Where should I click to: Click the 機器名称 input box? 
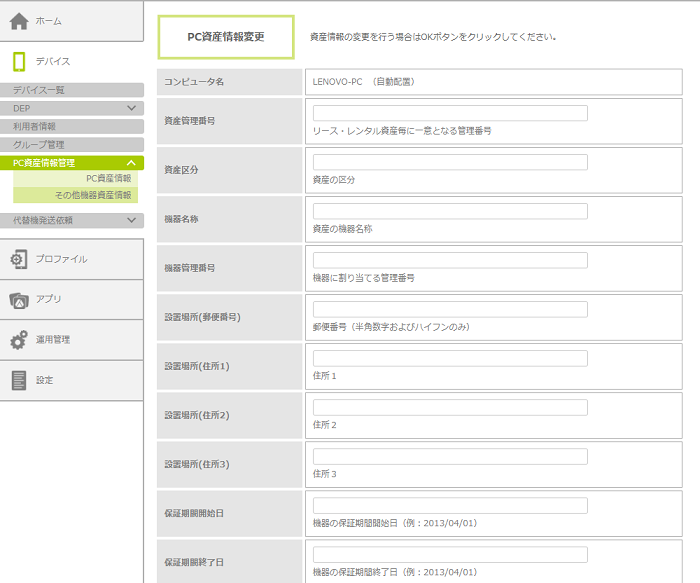(450, 212)
